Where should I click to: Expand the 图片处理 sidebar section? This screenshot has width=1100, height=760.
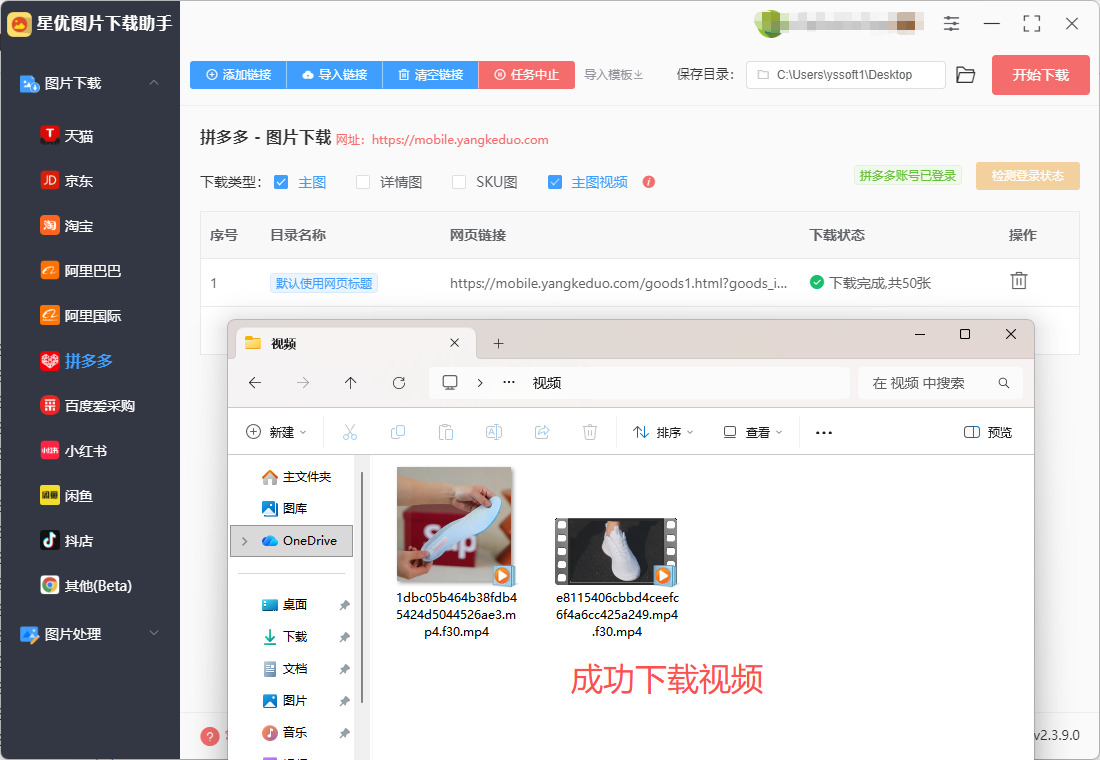(154, 633)
